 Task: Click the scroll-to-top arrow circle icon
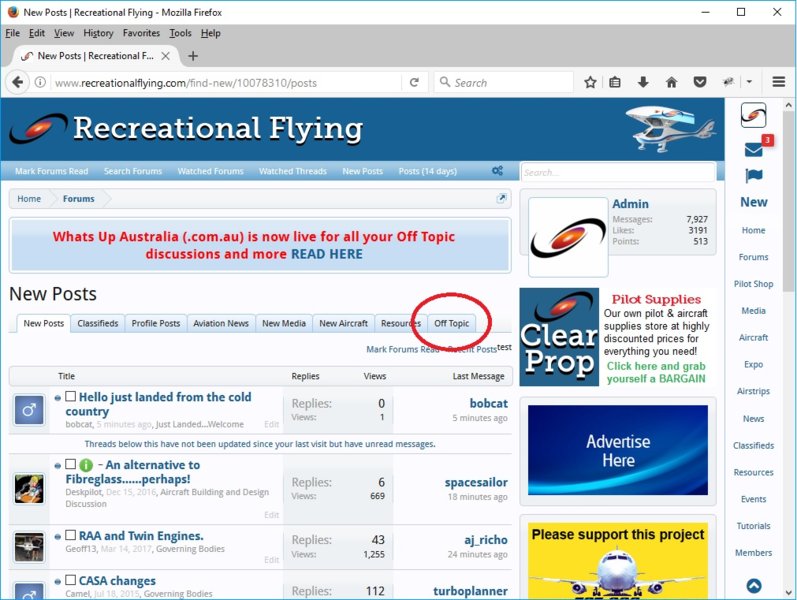point(754,586)
